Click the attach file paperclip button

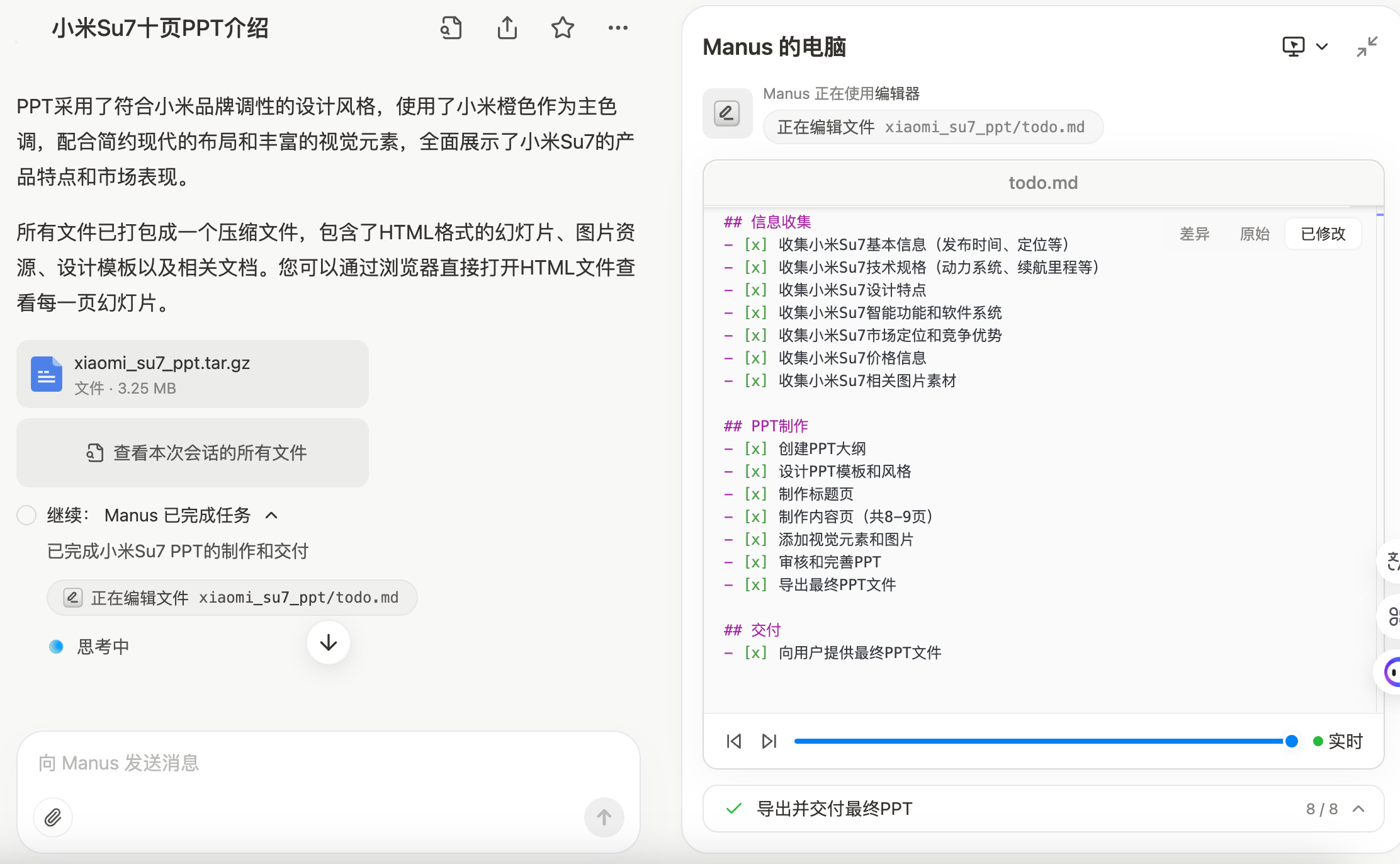(53, 817)
